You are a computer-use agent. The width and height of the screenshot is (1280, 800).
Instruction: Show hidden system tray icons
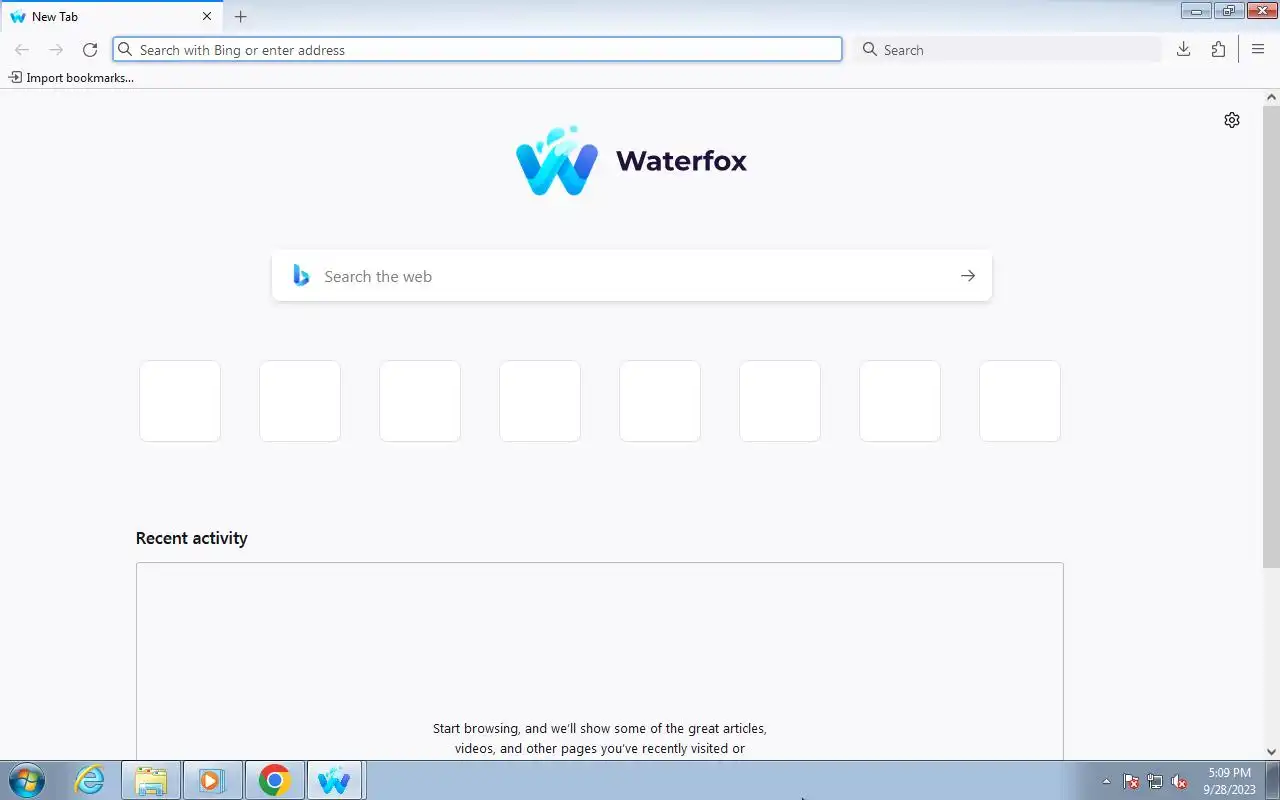pos(1106,781)
